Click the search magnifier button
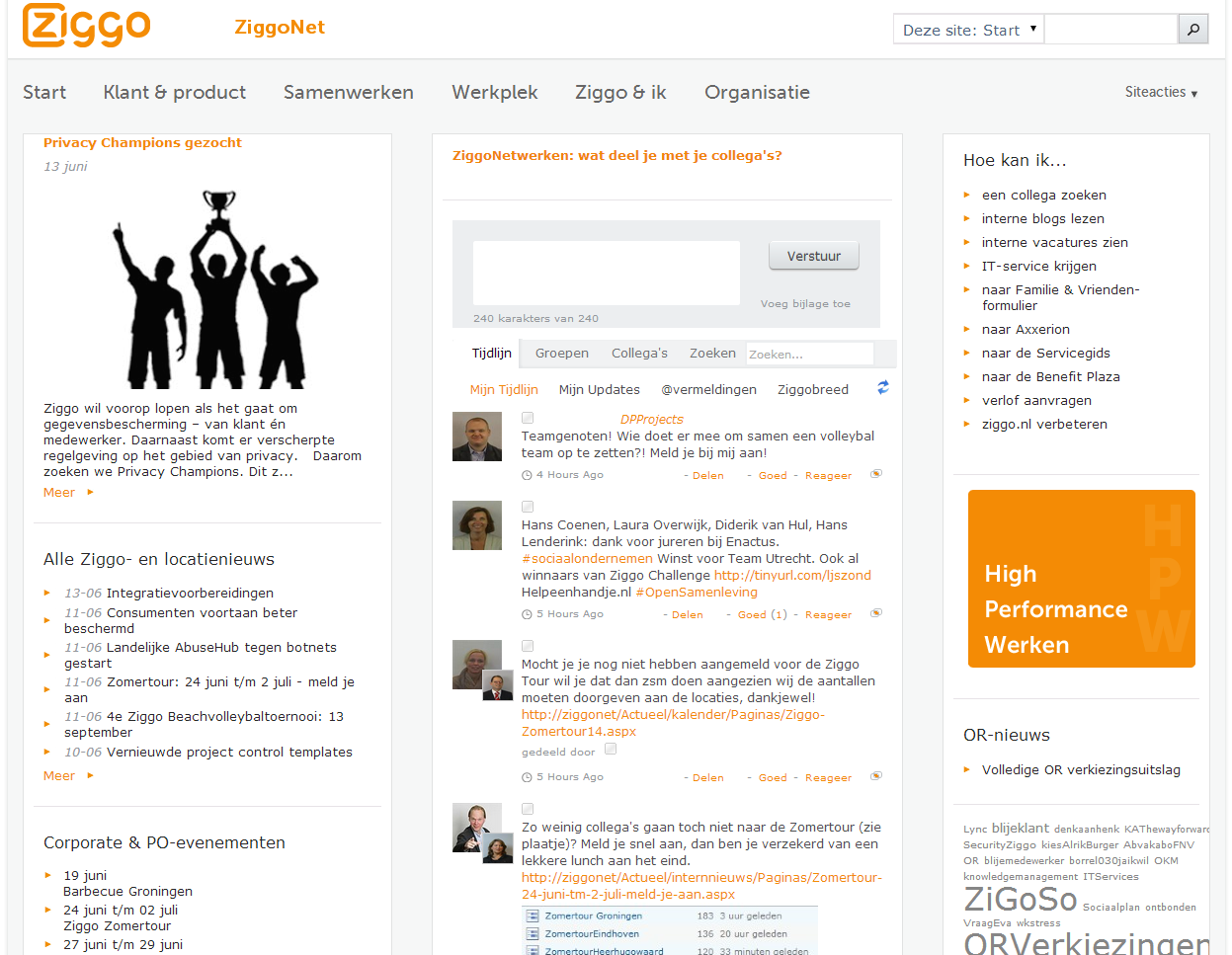 pyautogui.click(x=1193, y=30)
